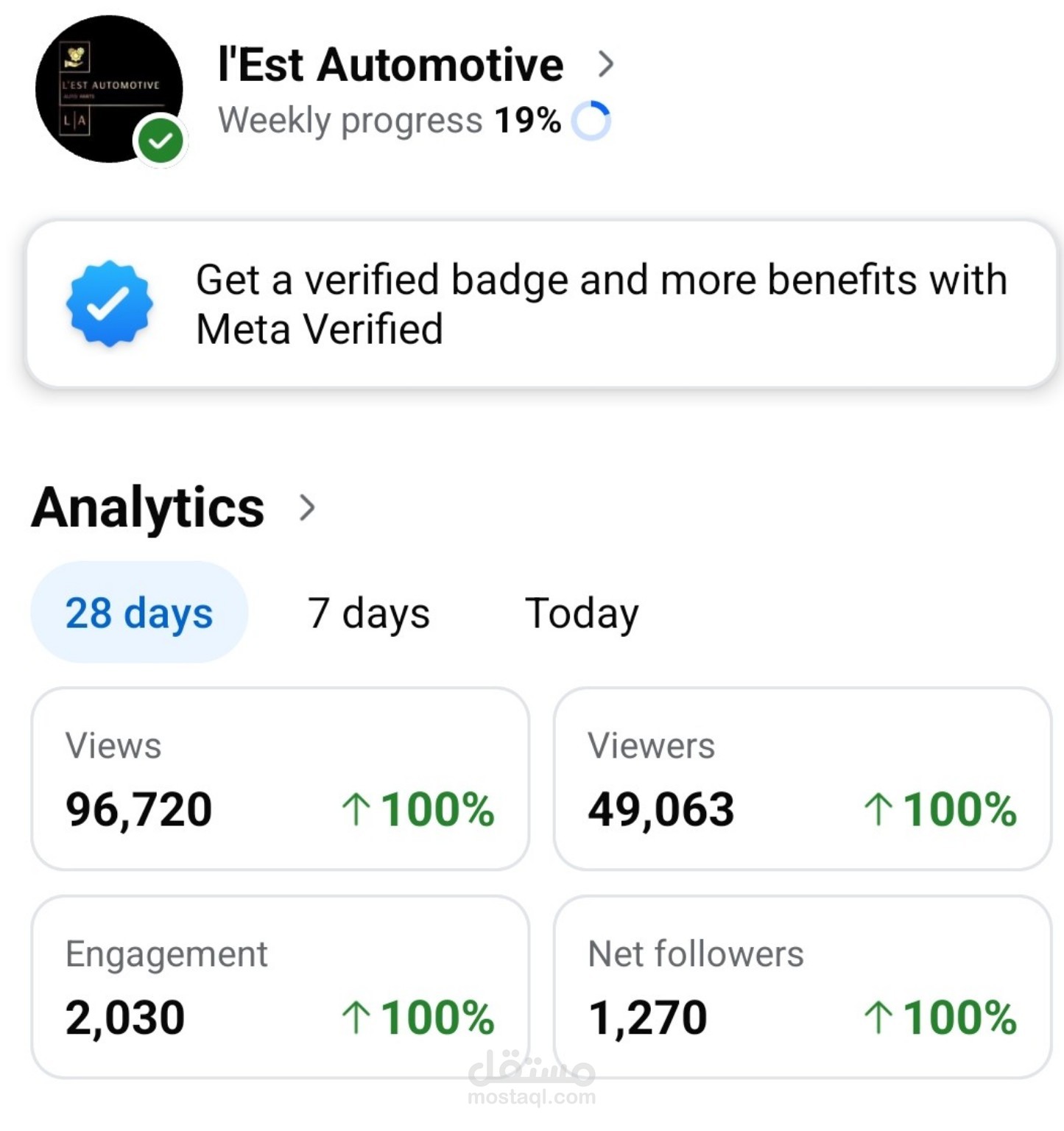1064x1131 pixels.
Task: Switch to the Today tab
Action: point(582,613)
